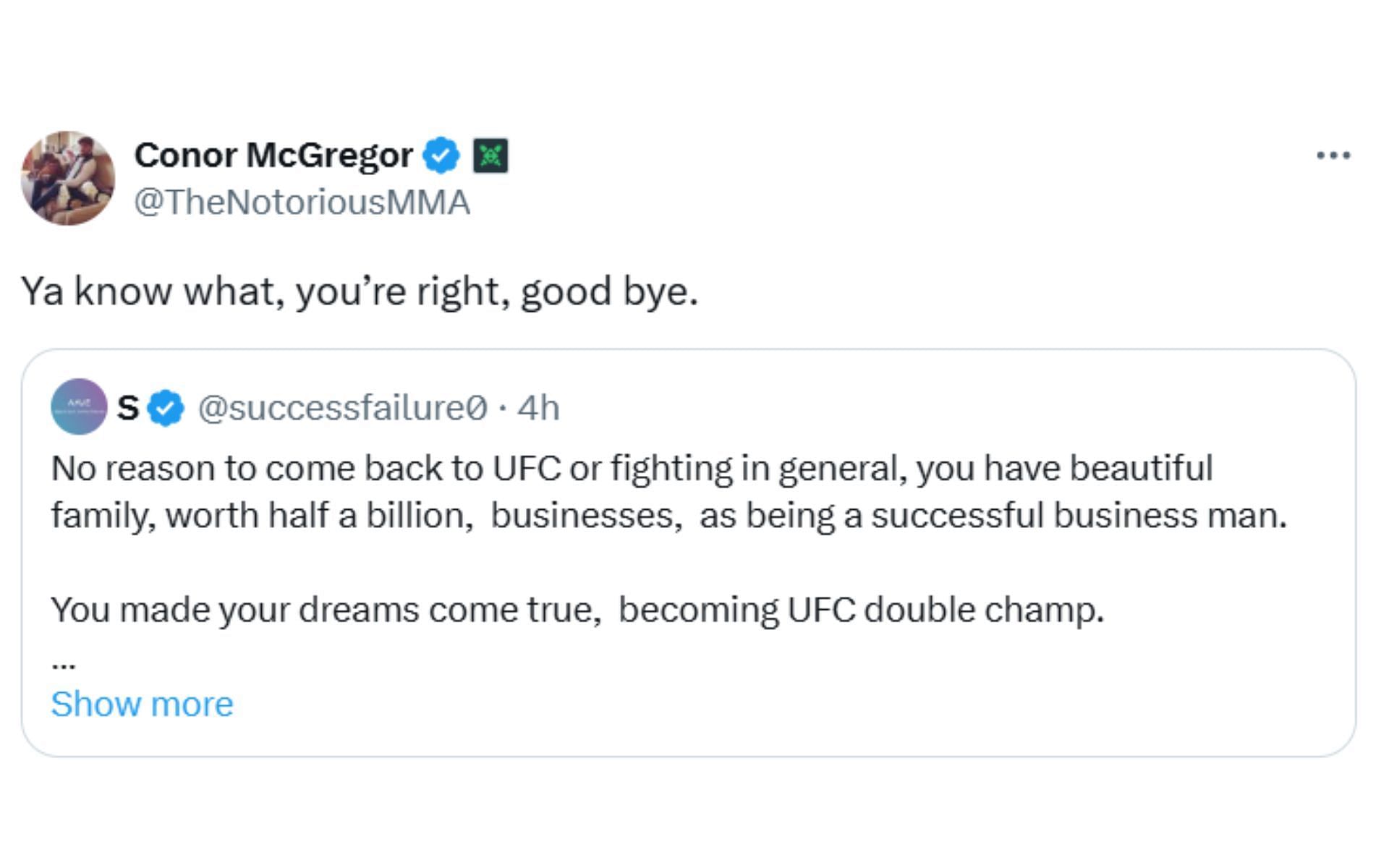Click the verified badge next to "S"
This screenshot has height=868, width=1389.
pyautogui.click(x=166, y=408)
